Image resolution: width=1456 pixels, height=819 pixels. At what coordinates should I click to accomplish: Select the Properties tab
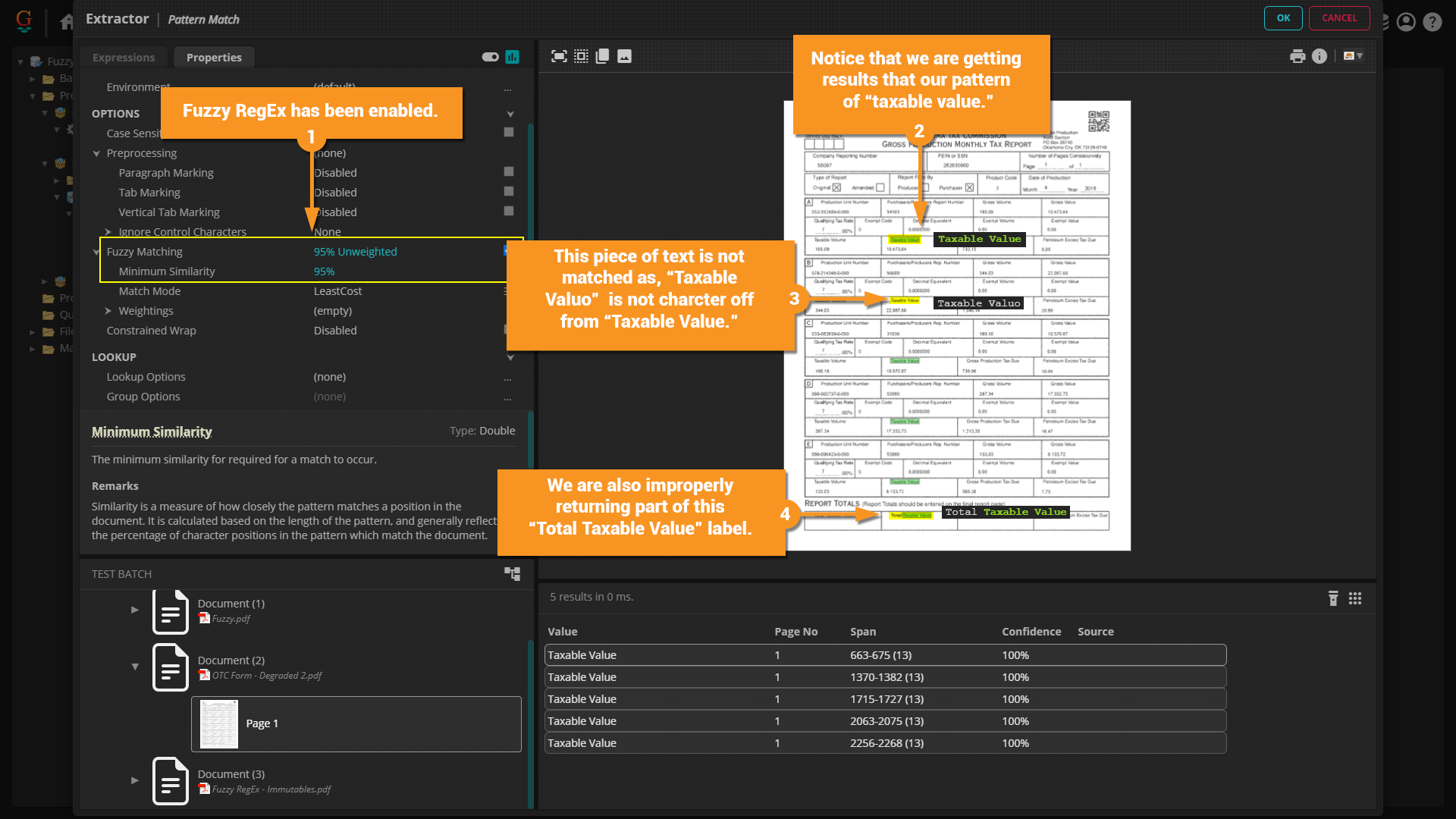pos(214,58)
